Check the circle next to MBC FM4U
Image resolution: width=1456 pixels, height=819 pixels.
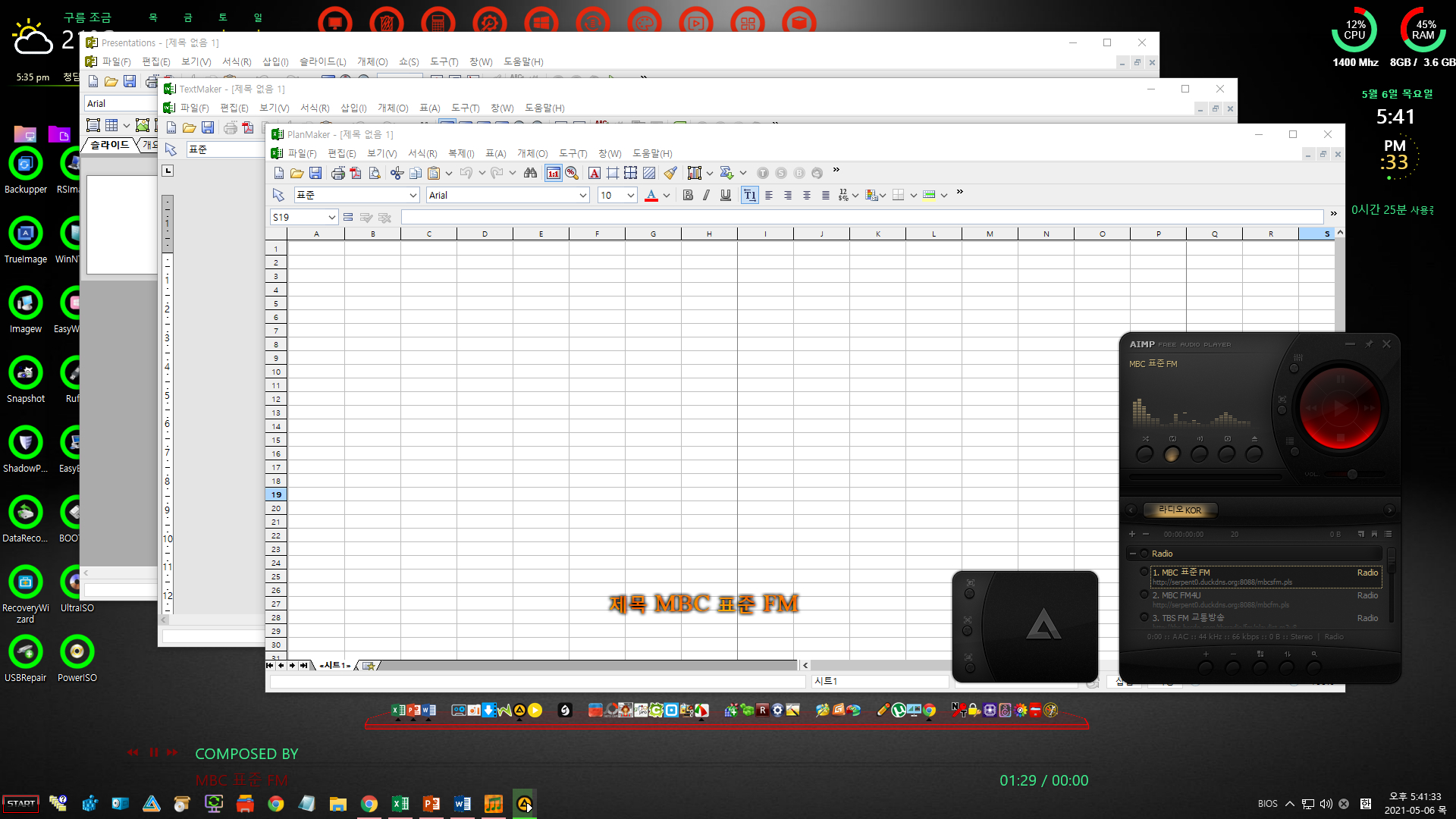pos(1144,595)
